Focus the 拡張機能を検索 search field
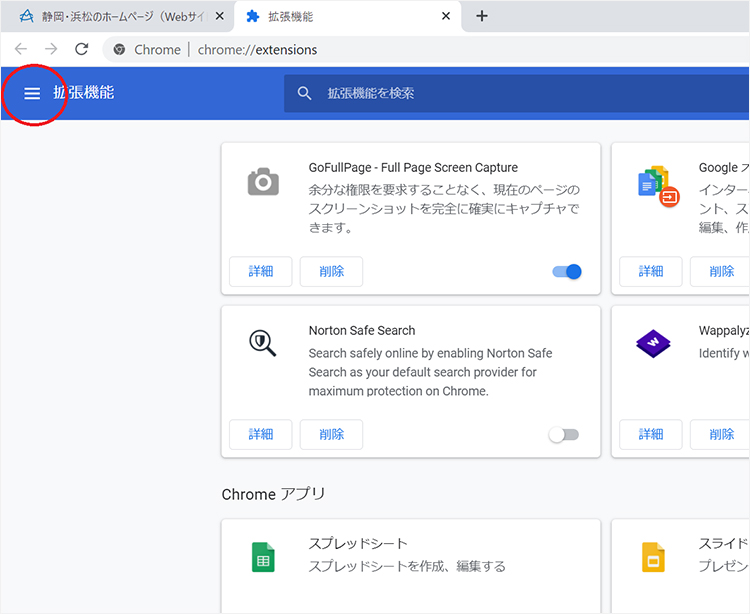750x614 pixels. [x=517, y=93]
